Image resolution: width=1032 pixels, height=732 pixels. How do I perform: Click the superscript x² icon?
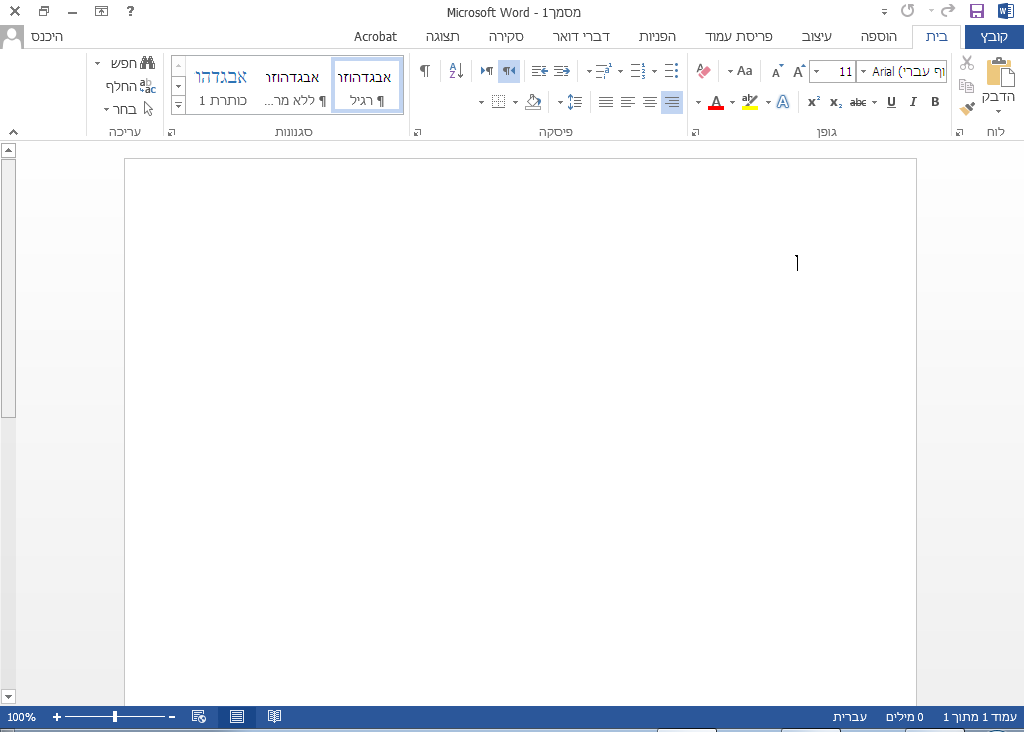click(x=813, y=102)
